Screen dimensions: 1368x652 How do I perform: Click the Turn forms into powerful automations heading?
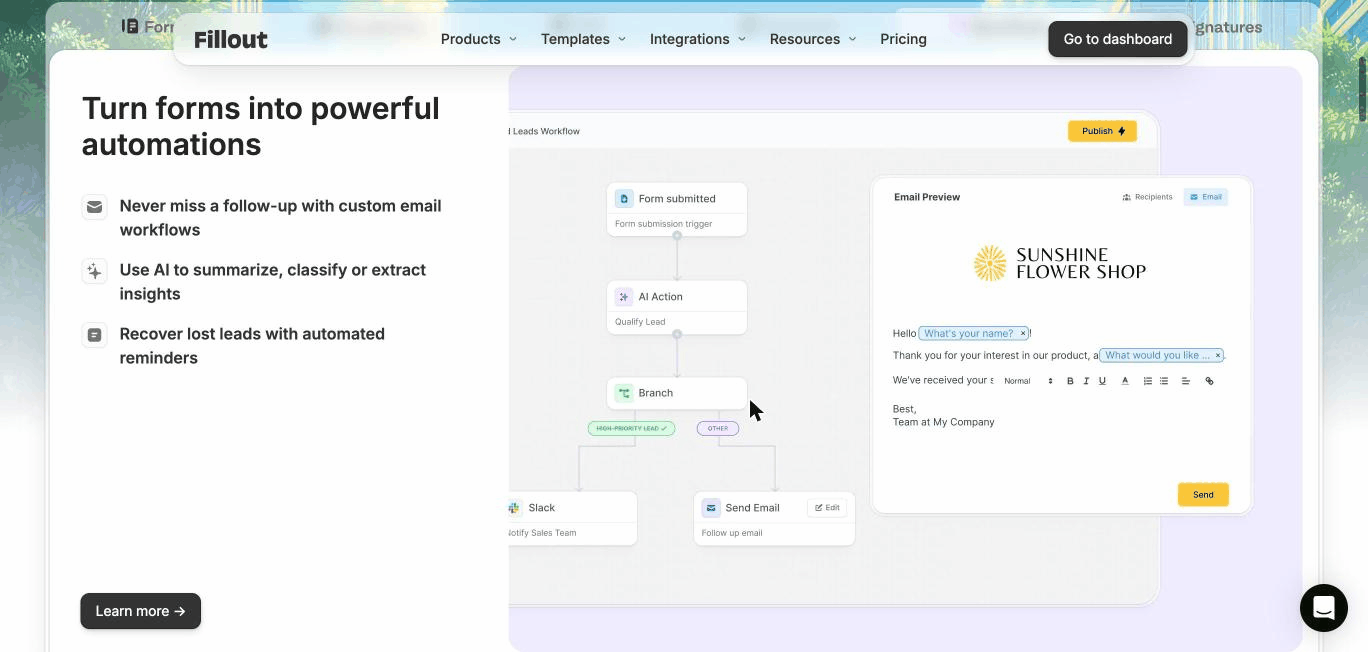[261, 126]
